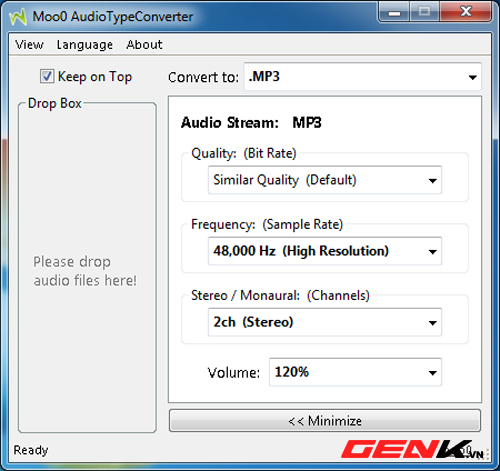Click the GENK.VN logo
The height and width of the screenshot is (471, 500).
click(412, 449)
